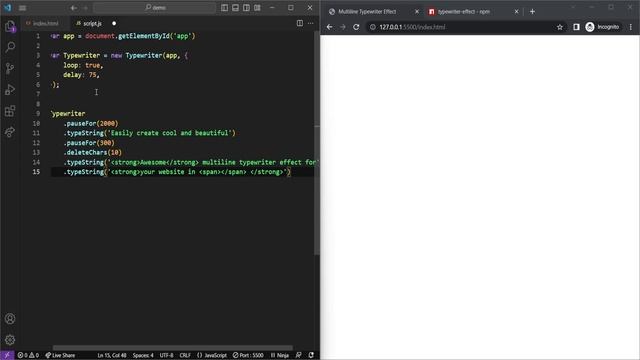Place cursor on line 15 typeString code
The height and width of the screenshot is (360, 640).
pyautogui.click(x=177, y=172)
